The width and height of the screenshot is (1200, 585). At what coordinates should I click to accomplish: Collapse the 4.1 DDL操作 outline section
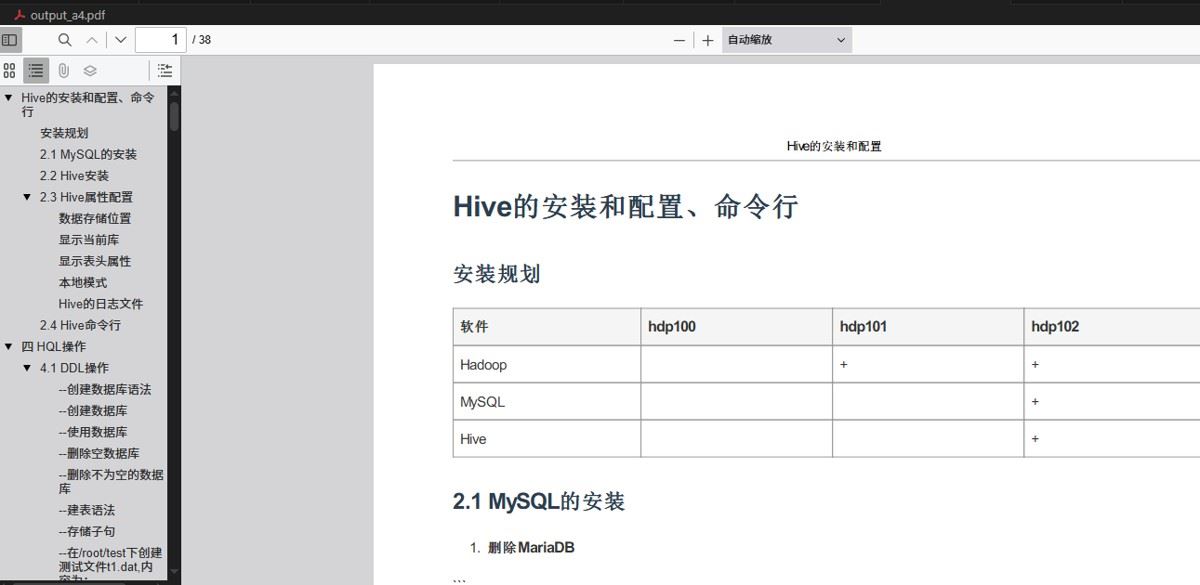(27, 367)
